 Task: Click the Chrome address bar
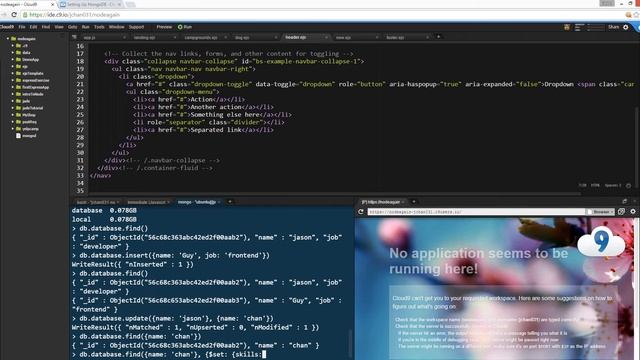pyautogui.click(x=322, y=15)
